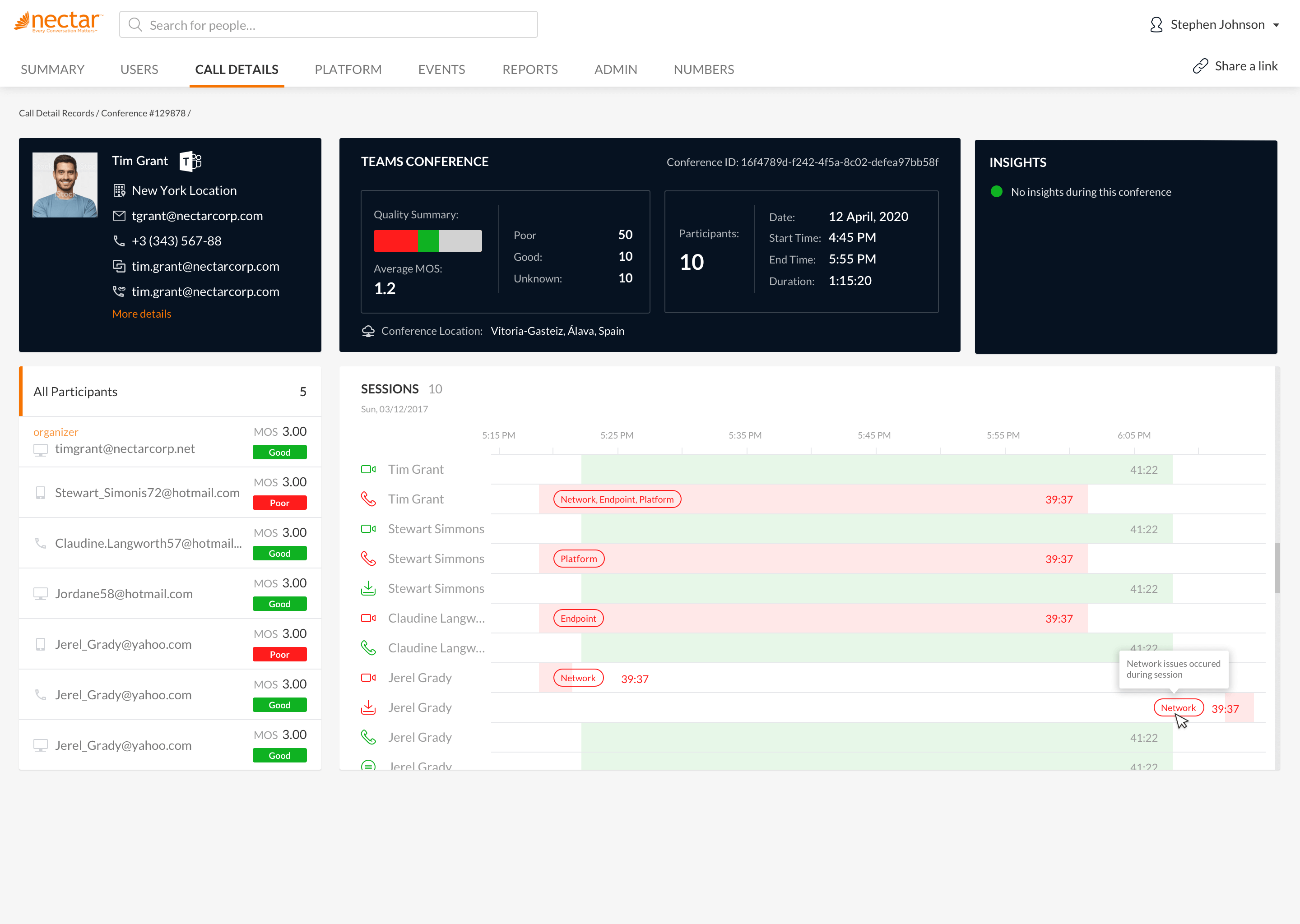Switch to the NUMBERS tab
The height and width of the screenshot is (924, 1300).
tap(704, 69)
